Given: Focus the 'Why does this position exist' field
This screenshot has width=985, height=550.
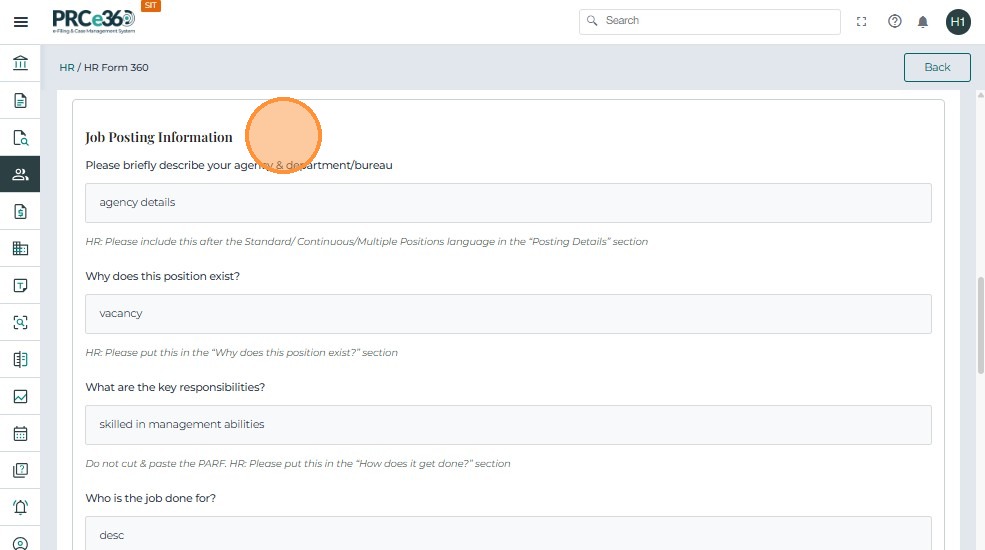Looking at the screenshot, I should 508,313.
